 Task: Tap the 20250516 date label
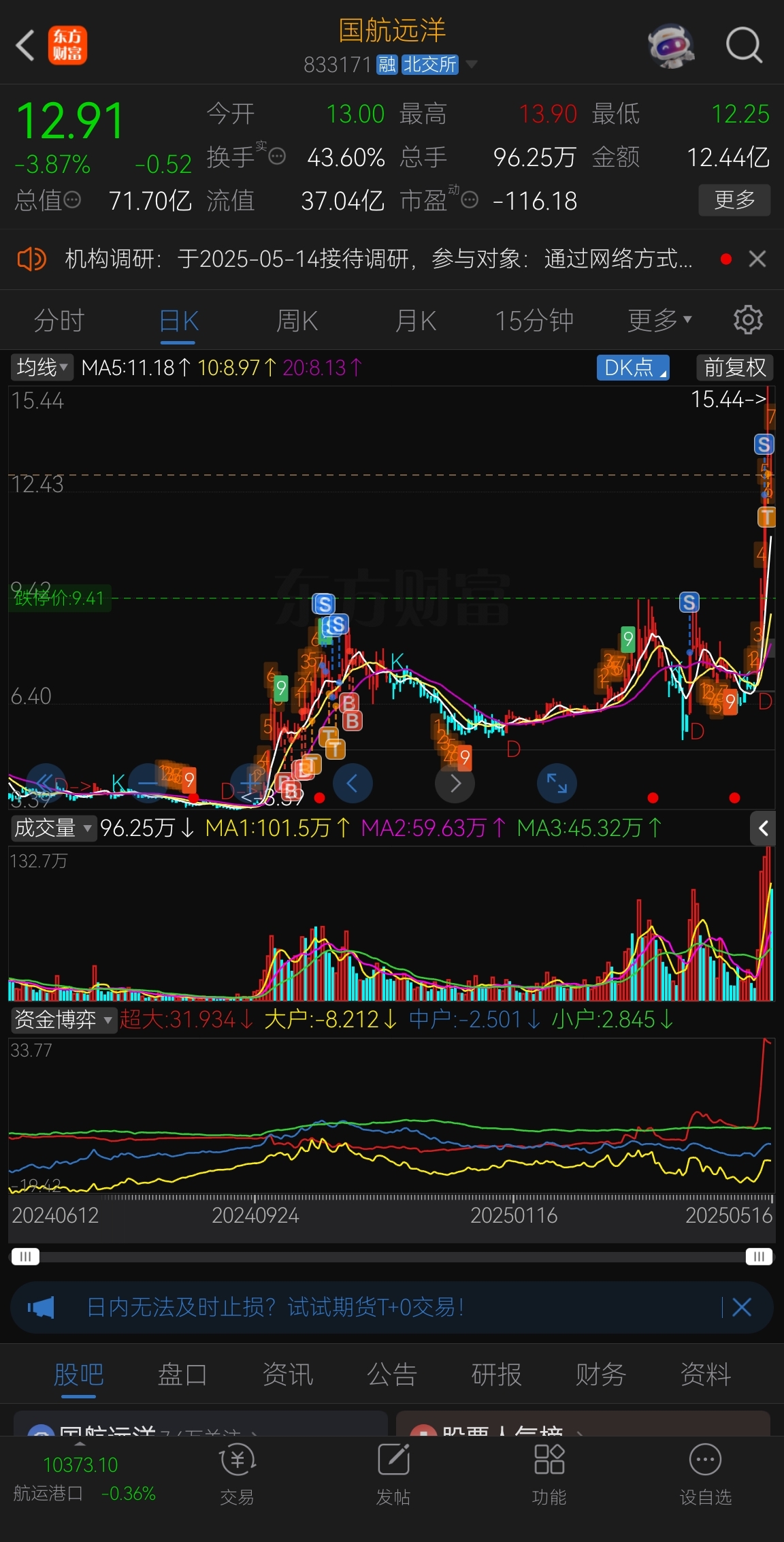click(x=729, y=1215)
